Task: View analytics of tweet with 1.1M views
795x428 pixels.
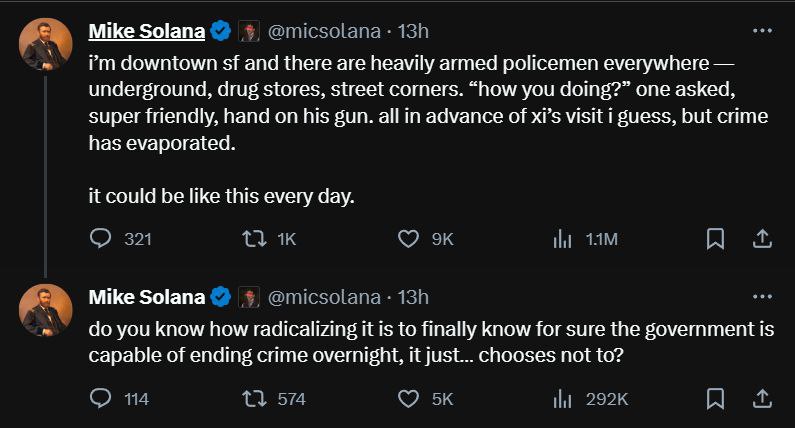Action: 562,239
